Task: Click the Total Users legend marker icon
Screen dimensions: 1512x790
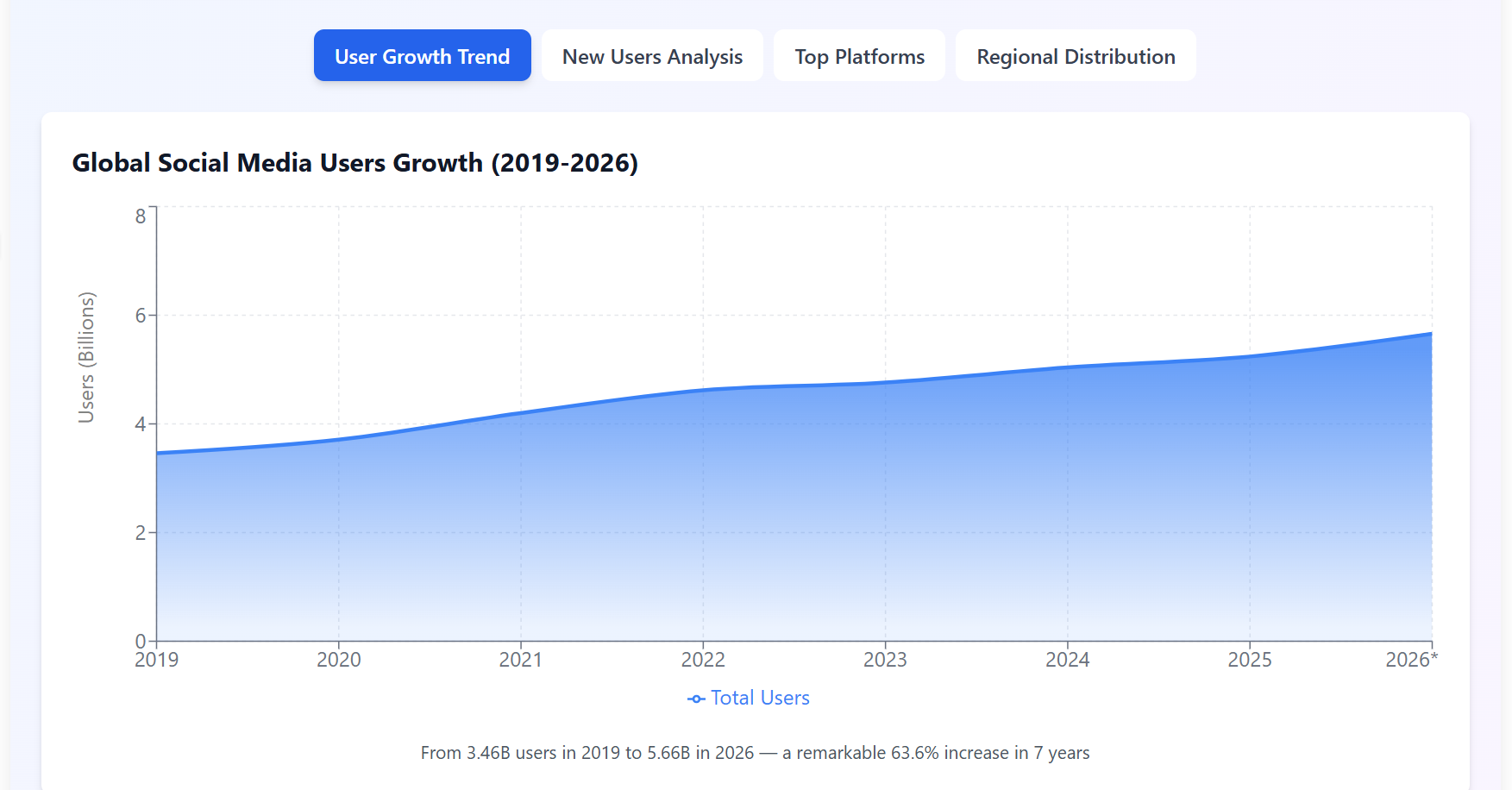Action: [696, 699]
